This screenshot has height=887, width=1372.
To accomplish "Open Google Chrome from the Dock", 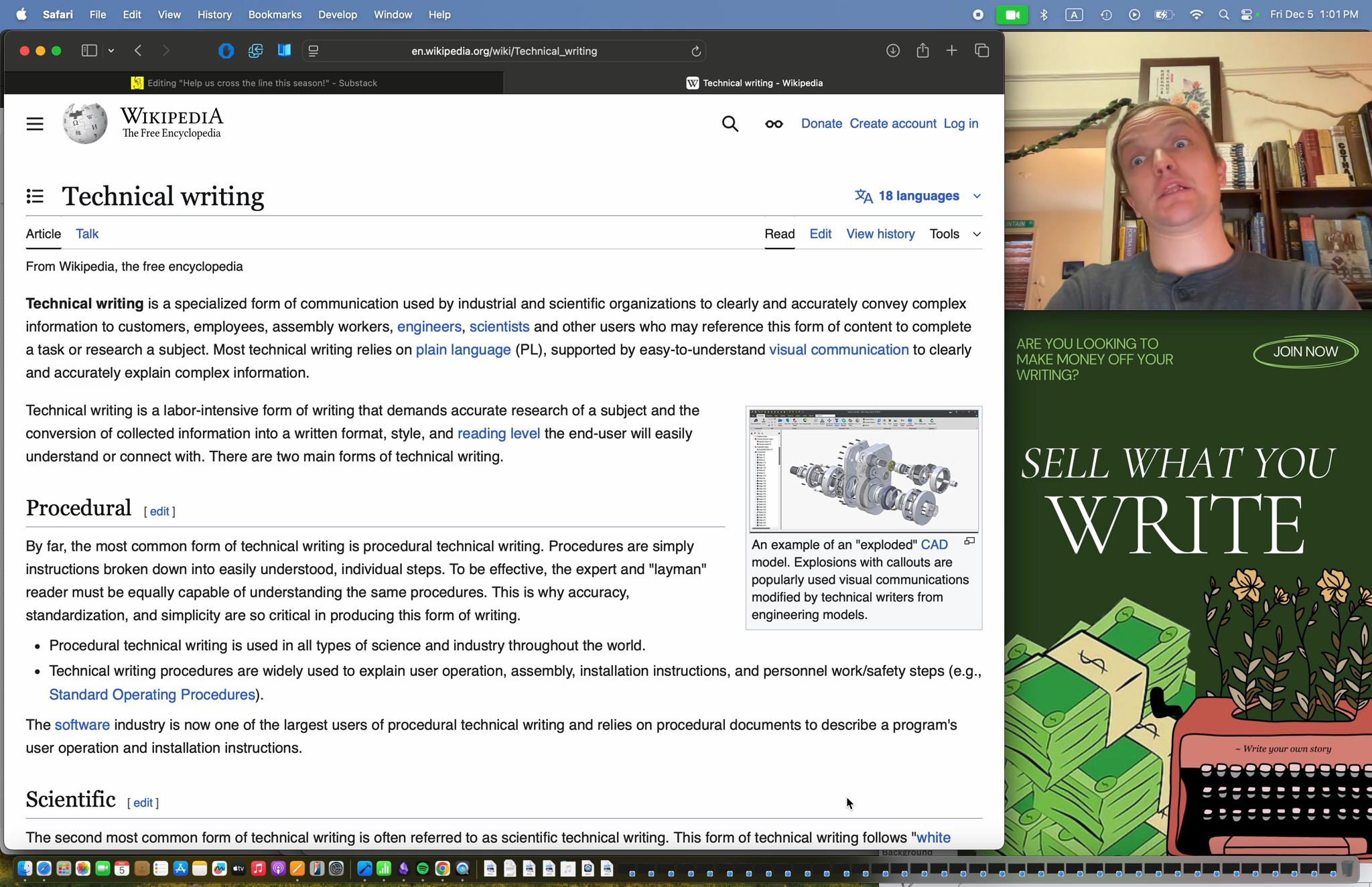I will (442, 869).
